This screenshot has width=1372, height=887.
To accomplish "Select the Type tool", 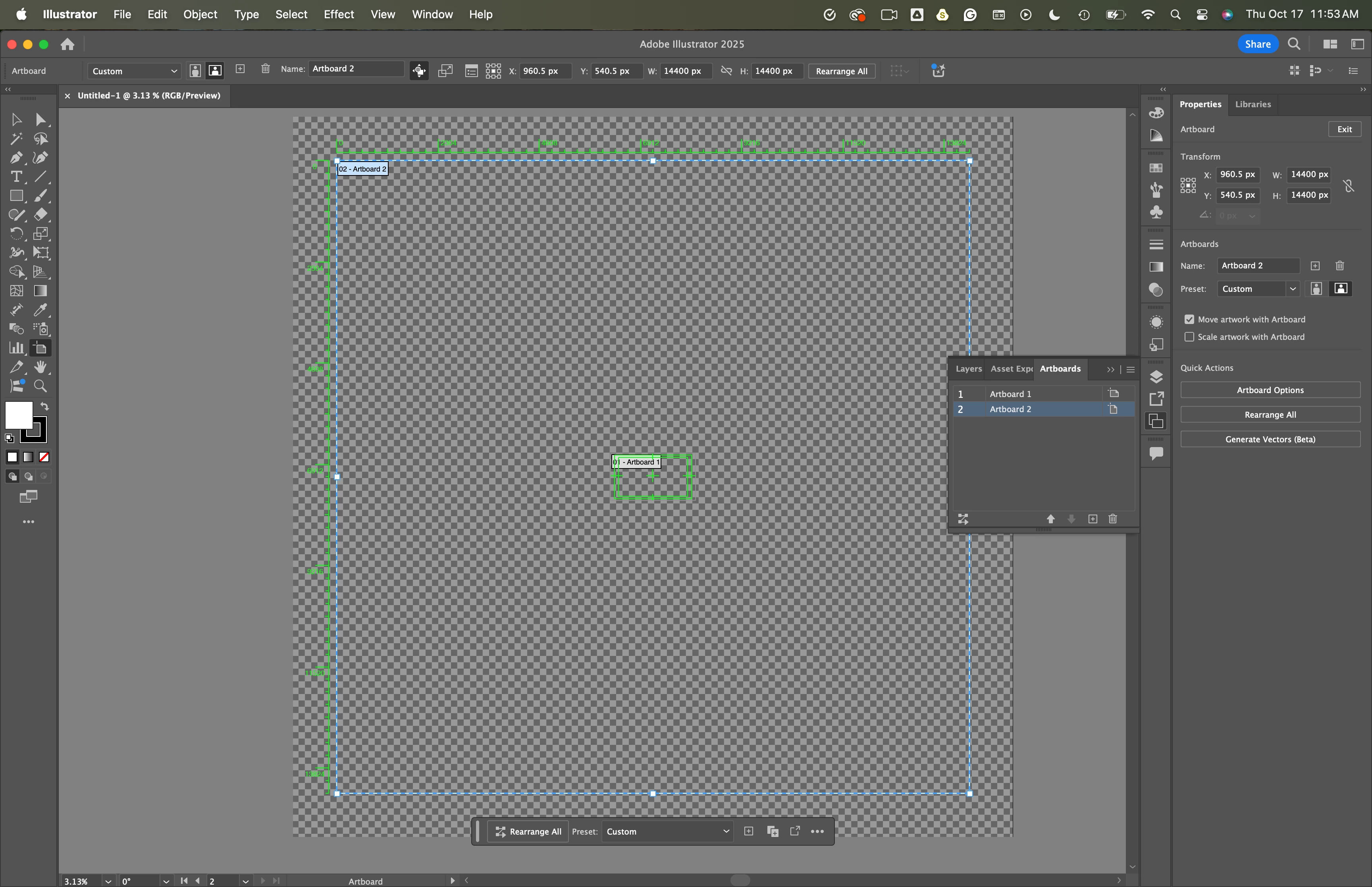I will 16,177.
